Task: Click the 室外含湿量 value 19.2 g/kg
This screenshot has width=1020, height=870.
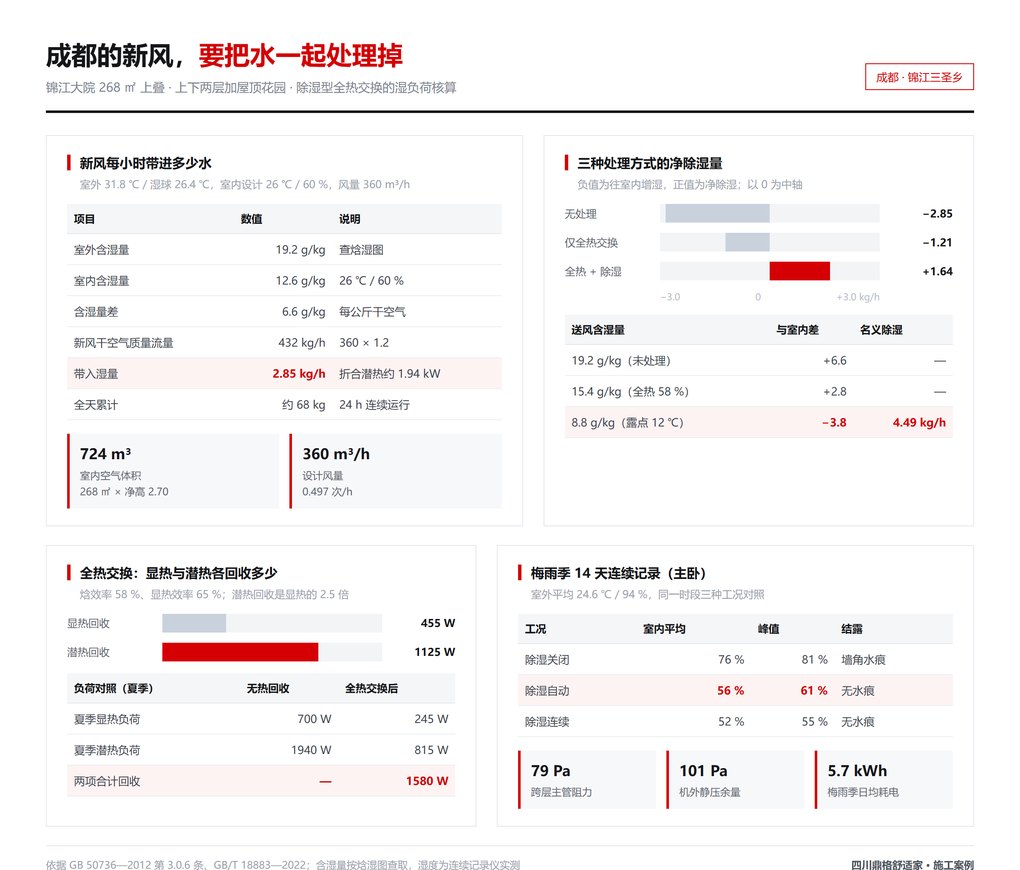Action: (x=300, y=250)
